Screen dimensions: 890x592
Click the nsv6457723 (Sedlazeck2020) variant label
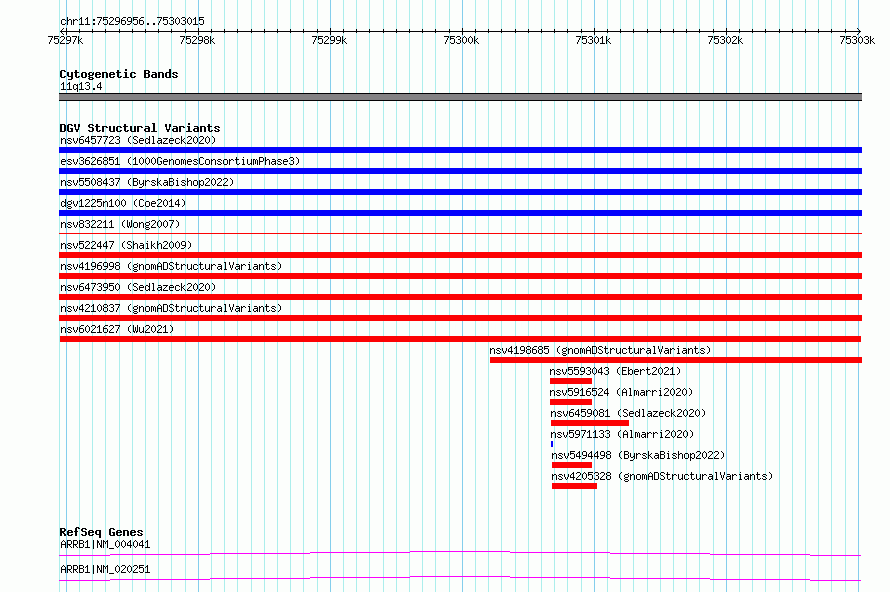click(x=138, y=140)
